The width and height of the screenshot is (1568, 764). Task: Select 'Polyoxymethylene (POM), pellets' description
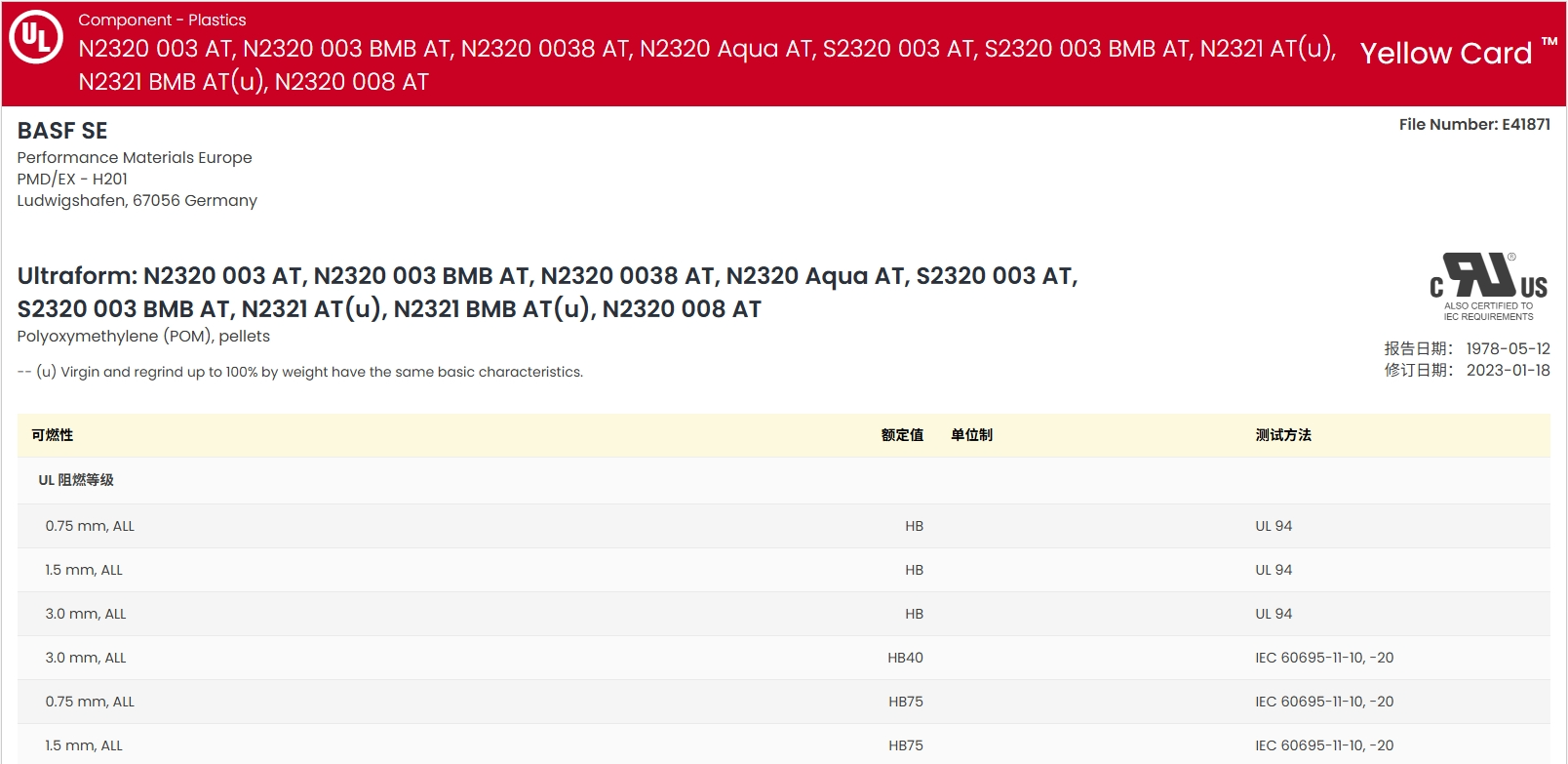click(143, 337)
